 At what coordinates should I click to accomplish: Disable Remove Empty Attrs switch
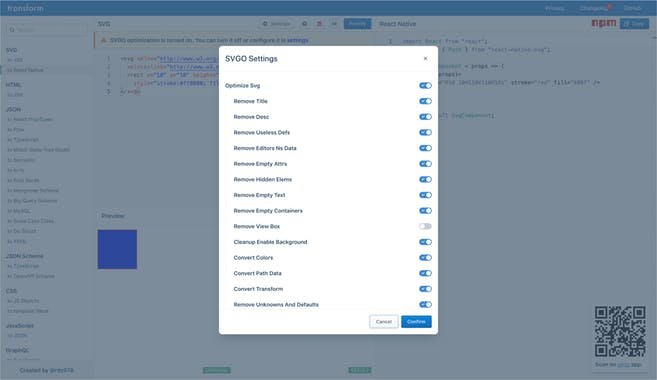pyautogui.click(x=425, y=164)
